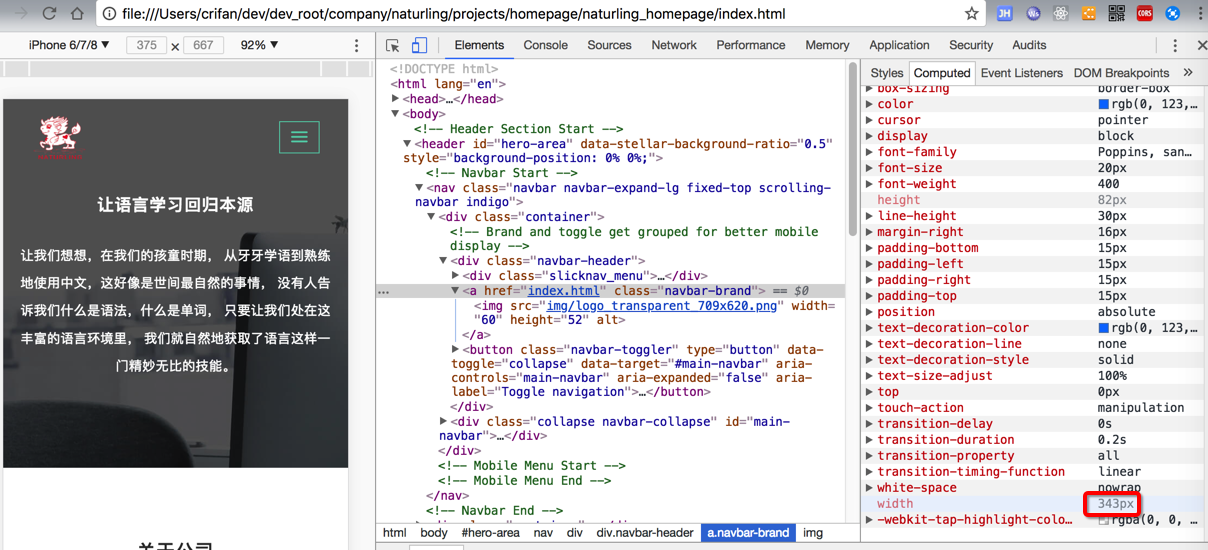
Task: Switch to the Sources tab
Action: (x=610, y=45)
